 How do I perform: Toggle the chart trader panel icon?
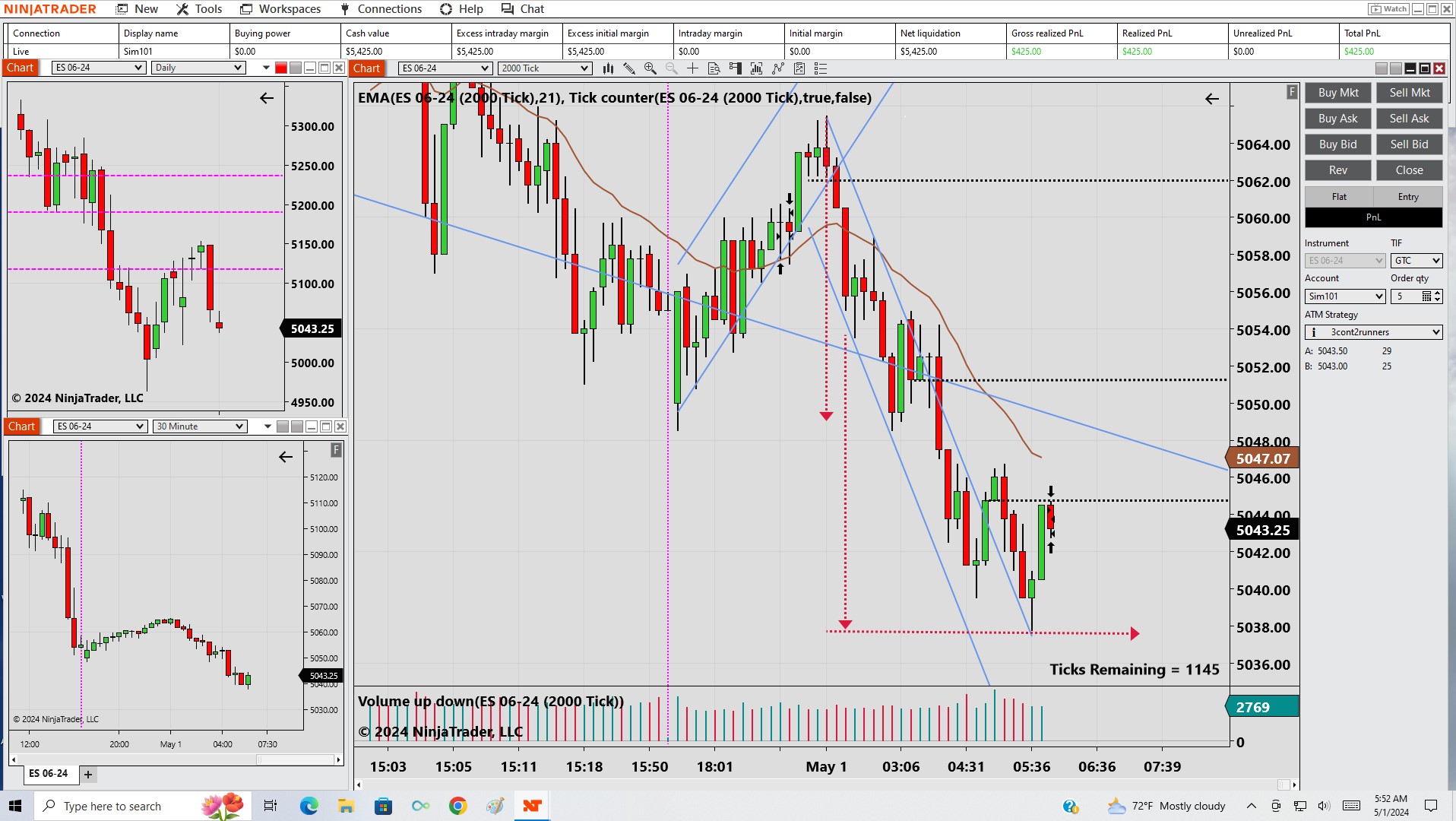point(736,68)
